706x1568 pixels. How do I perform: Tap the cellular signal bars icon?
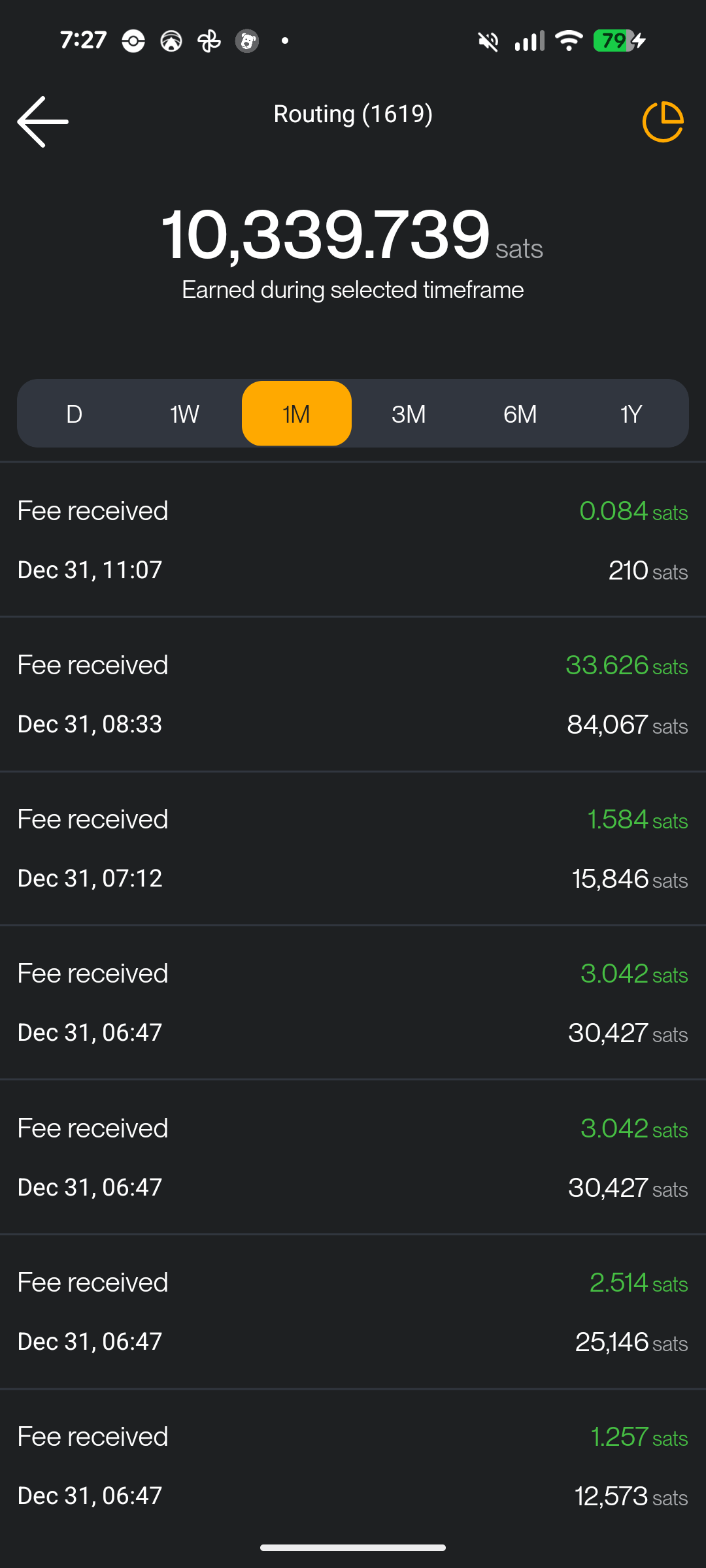pos(529,41)
